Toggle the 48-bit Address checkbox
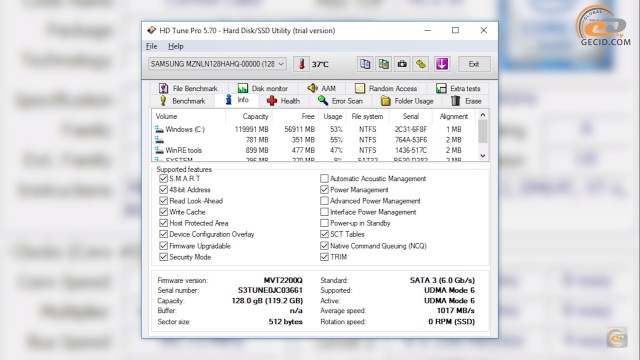The width and height of the screenshot is (640, 360). 163,189
